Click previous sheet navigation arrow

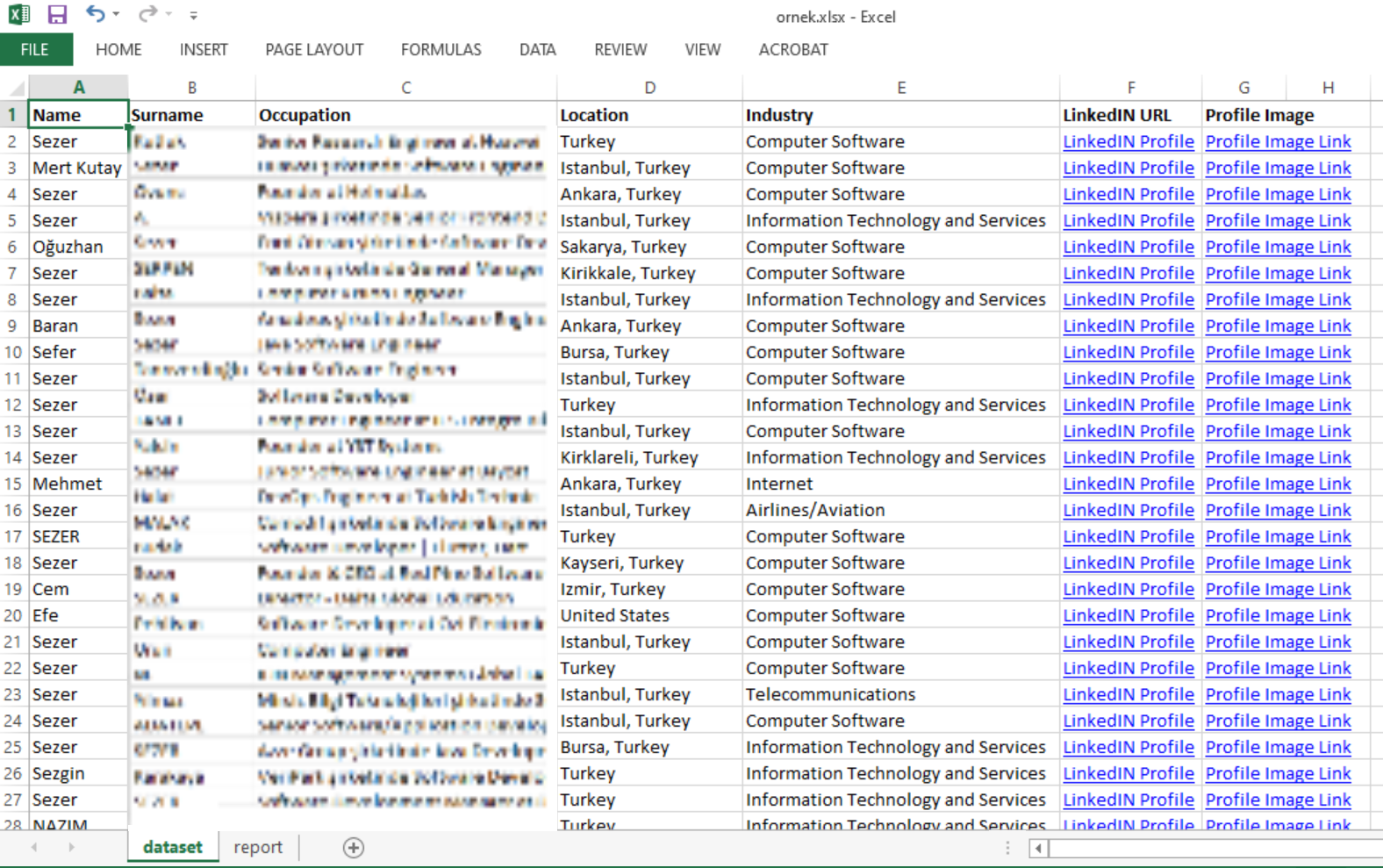[x=34, y=847]
